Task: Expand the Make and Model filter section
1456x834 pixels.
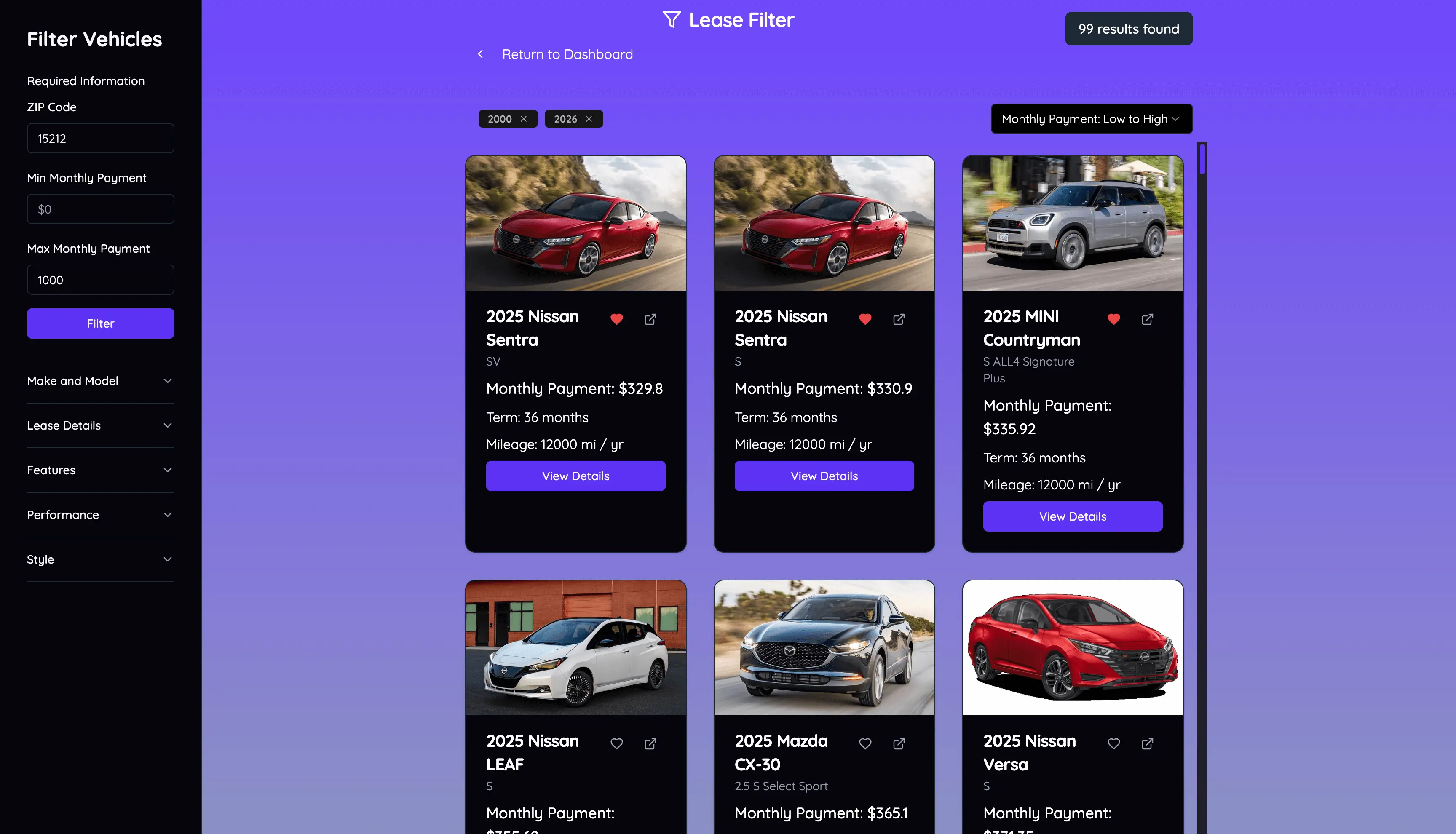Action: pos(100,381)
